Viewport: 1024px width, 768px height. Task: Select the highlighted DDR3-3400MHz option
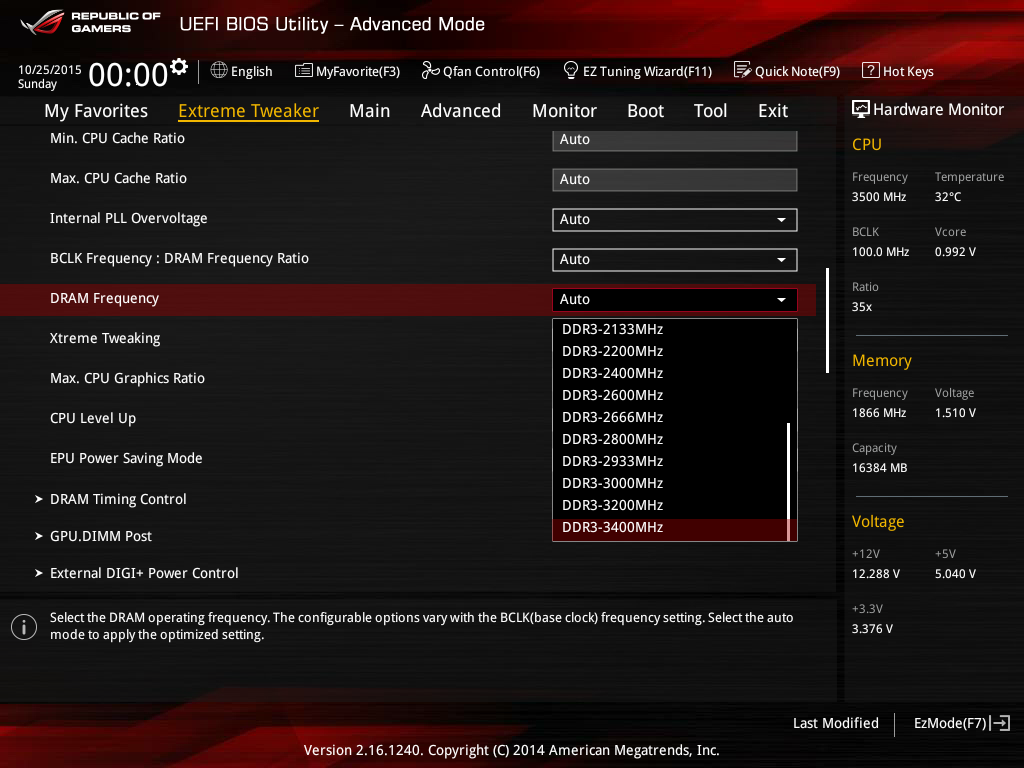click(x=671, y=528)
